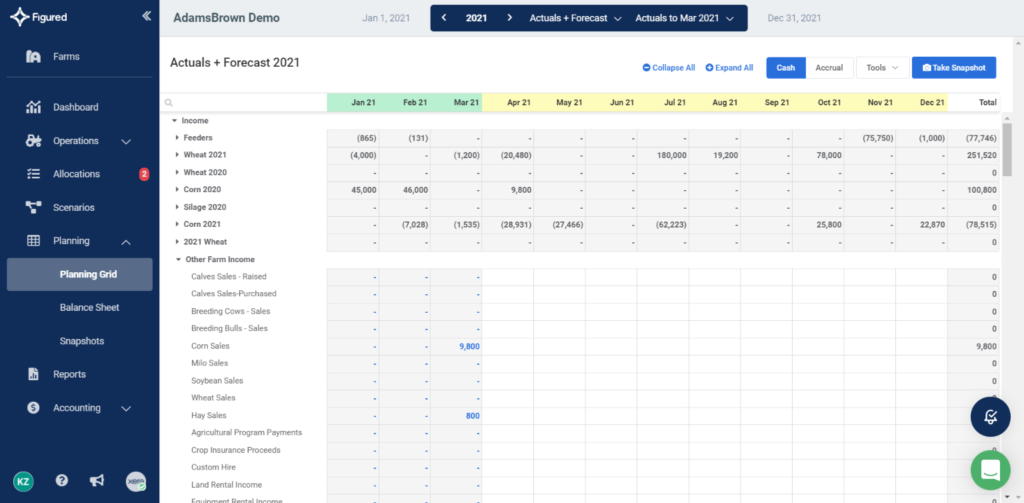1024x503 pixels.
Task: Open the Dashboard menu item
Action: tap(76, 107)
